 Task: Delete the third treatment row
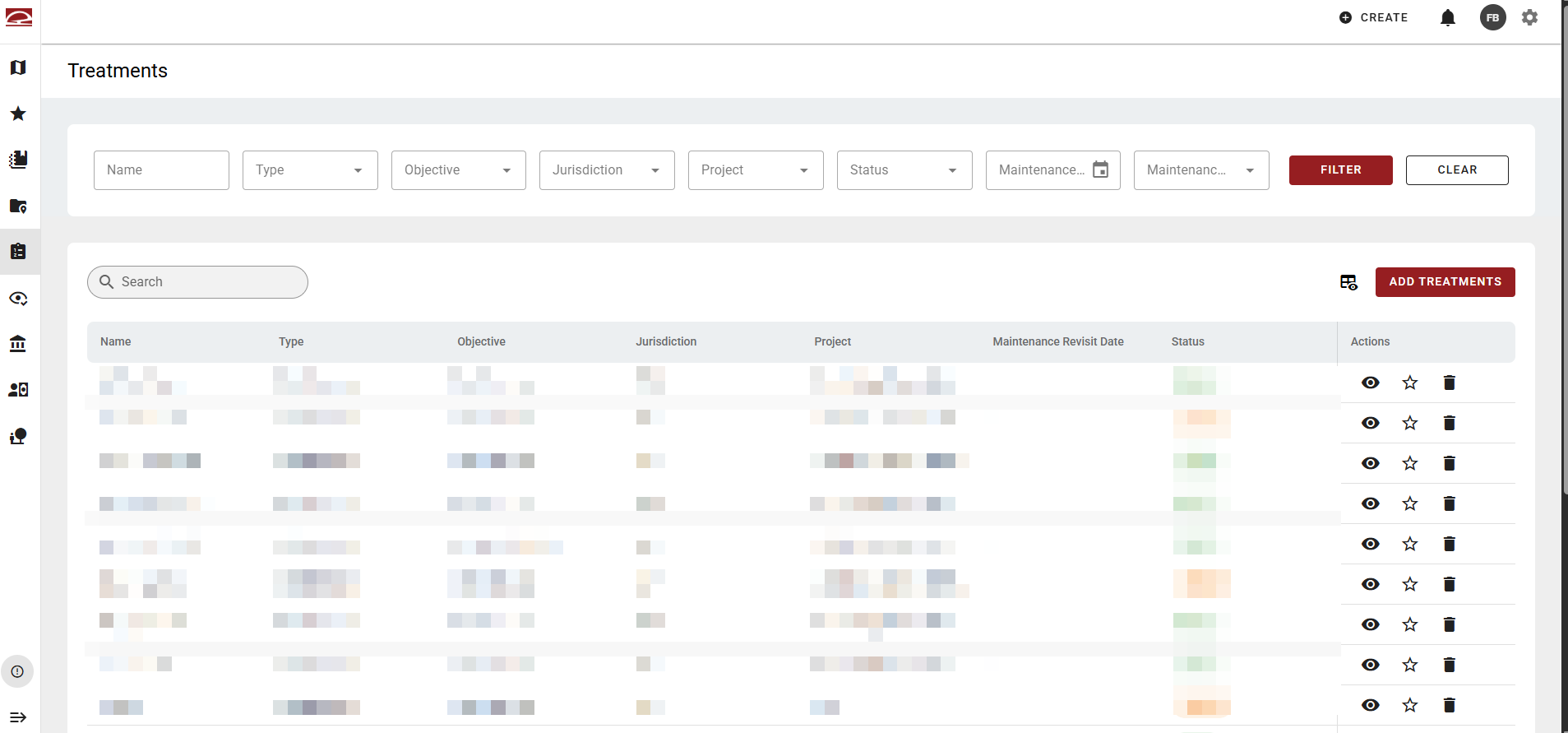coord(1450,463)
